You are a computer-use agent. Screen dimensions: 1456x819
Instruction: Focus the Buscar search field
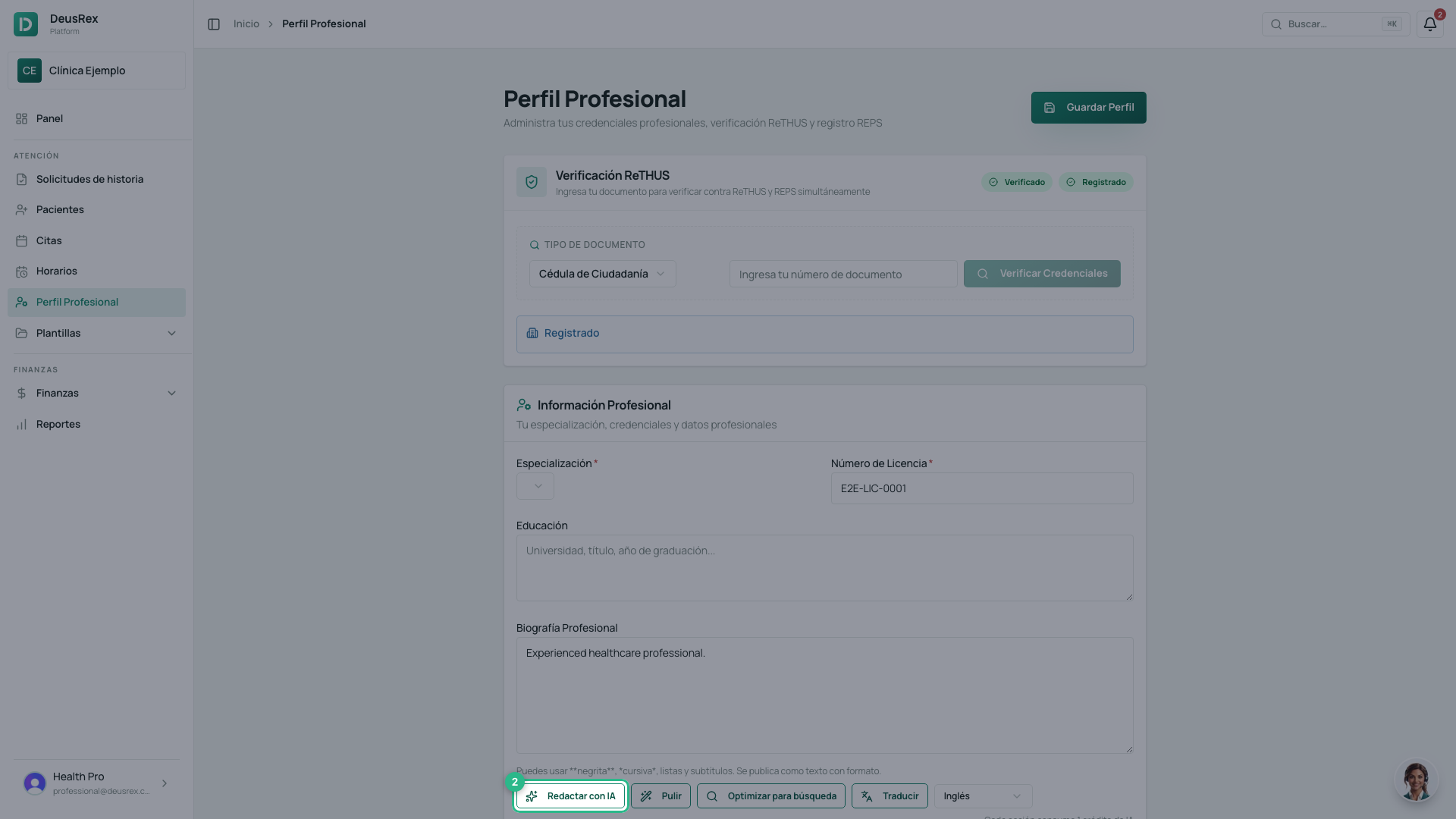pos(1335,24)
